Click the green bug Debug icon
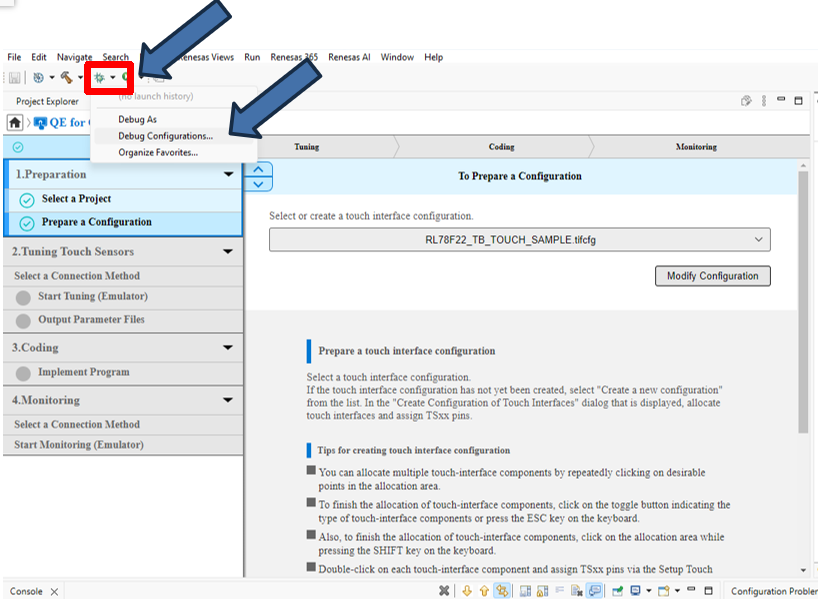The width and height of the screenshot is (819, 612). [99, 78]
